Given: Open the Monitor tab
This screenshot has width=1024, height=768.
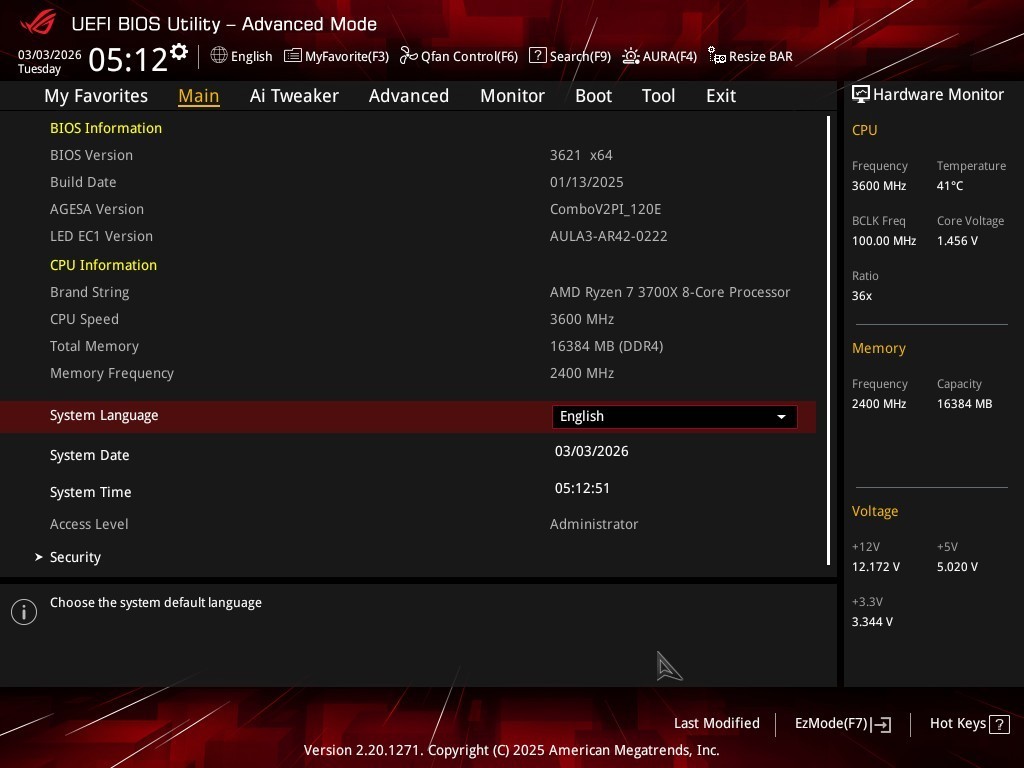Looking at the screenshot, I should tap(512, 96).
